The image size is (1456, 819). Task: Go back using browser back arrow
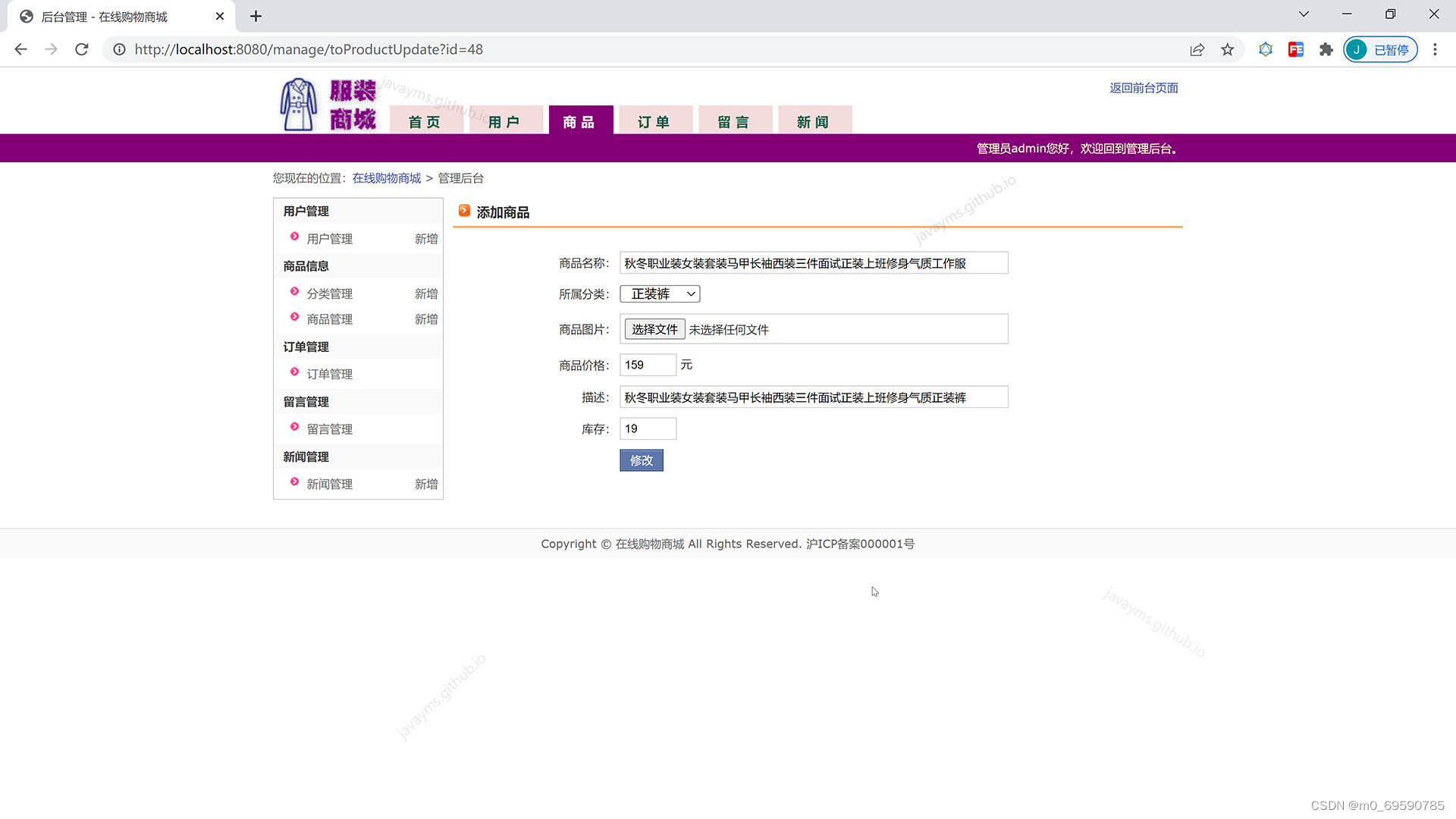(x=20, y=49)
